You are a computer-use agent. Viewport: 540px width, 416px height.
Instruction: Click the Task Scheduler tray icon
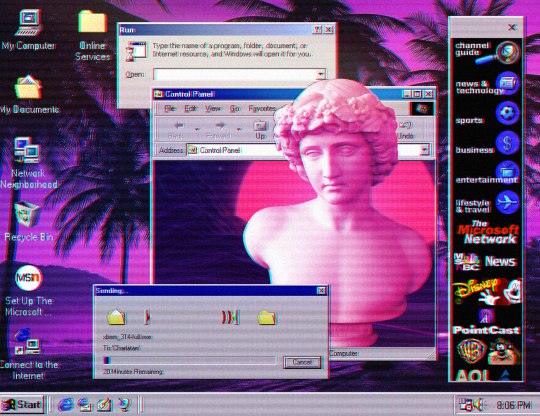click(465, 405)
